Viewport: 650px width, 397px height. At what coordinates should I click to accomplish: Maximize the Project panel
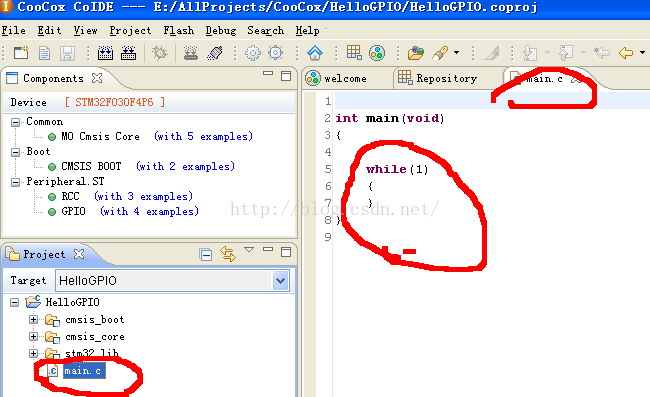pyautogui.click(x=286, y=252)
